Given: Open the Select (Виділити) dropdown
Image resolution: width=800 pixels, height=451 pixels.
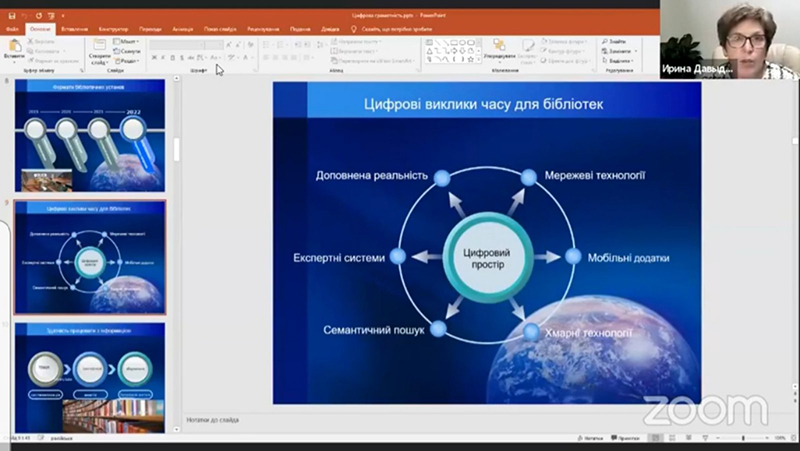Looking at the screenshot, I should click(x=618, y=61).
